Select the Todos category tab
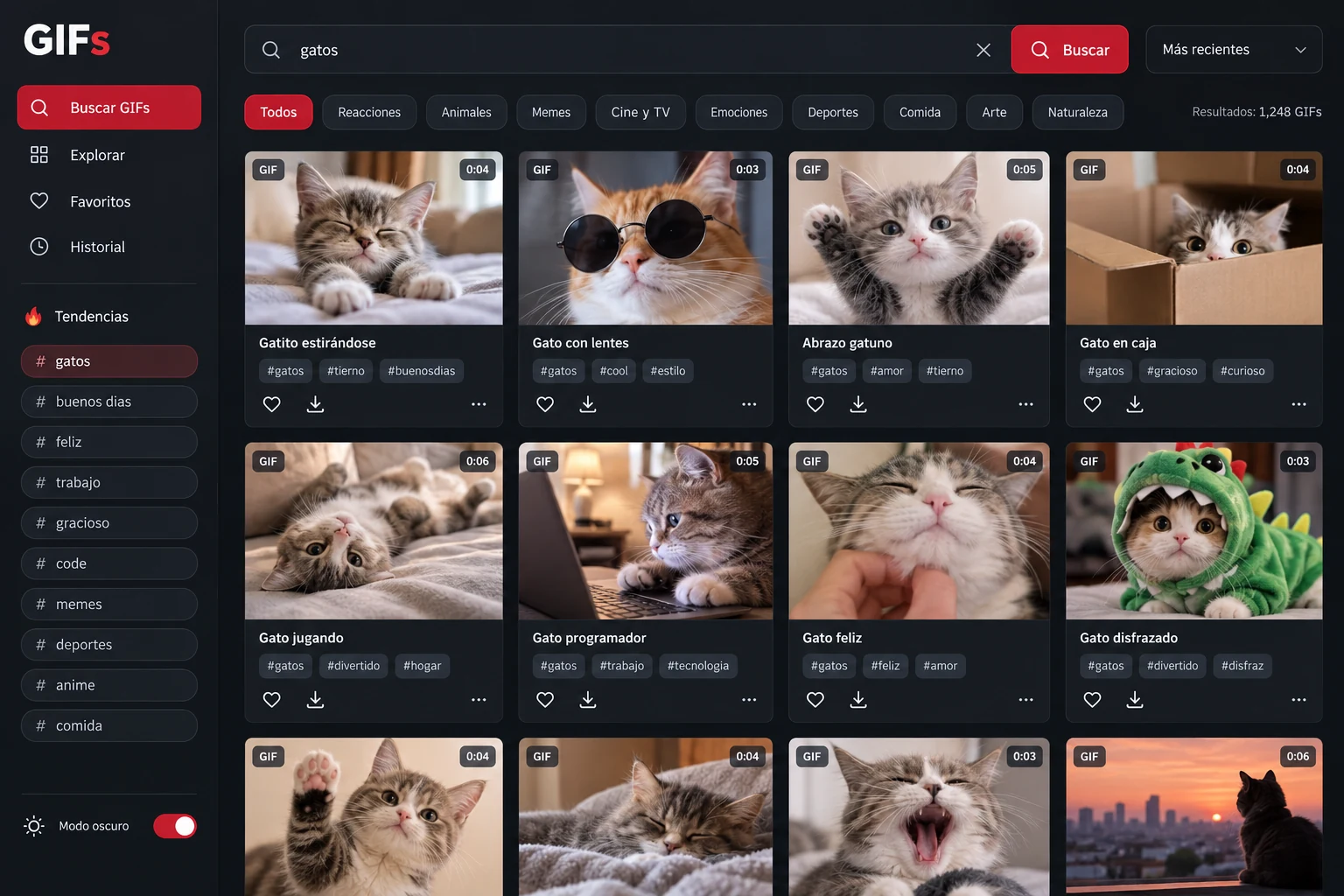1344x896 pixels. point(278,112)
